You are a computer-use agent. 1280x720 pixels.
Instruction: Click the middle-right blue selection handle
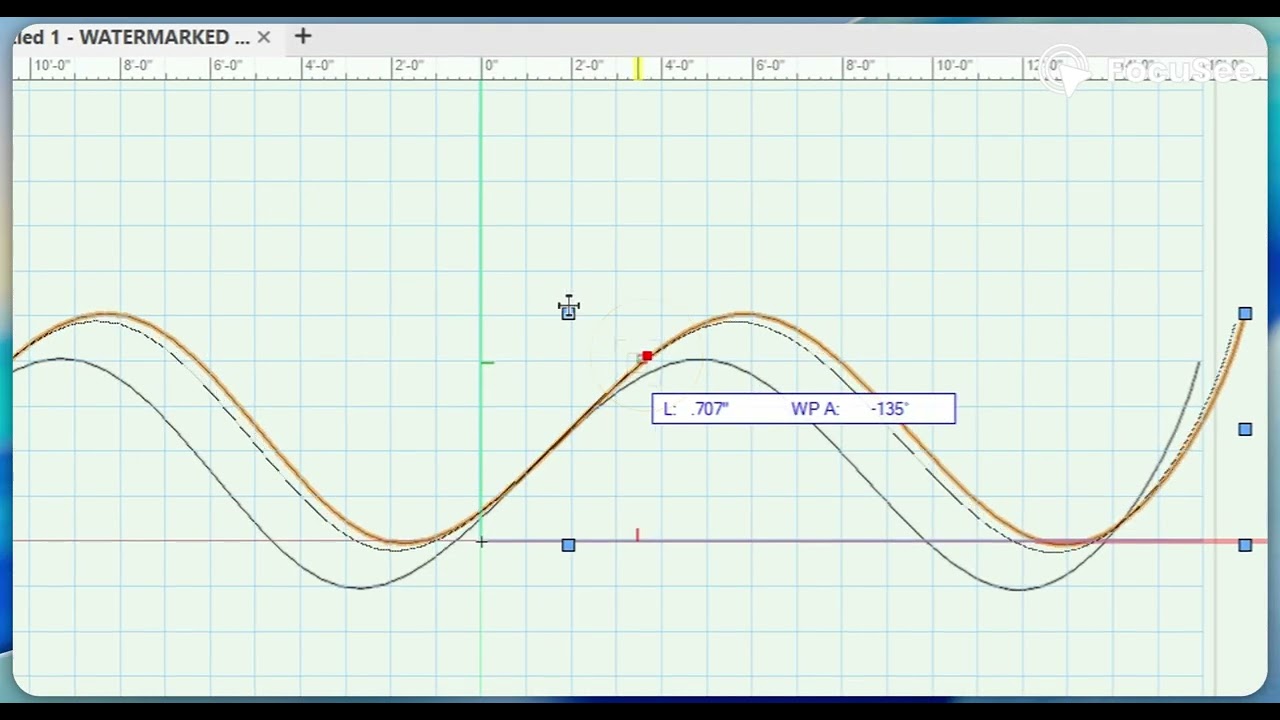pyautogui.click(x=1245, y=429)
